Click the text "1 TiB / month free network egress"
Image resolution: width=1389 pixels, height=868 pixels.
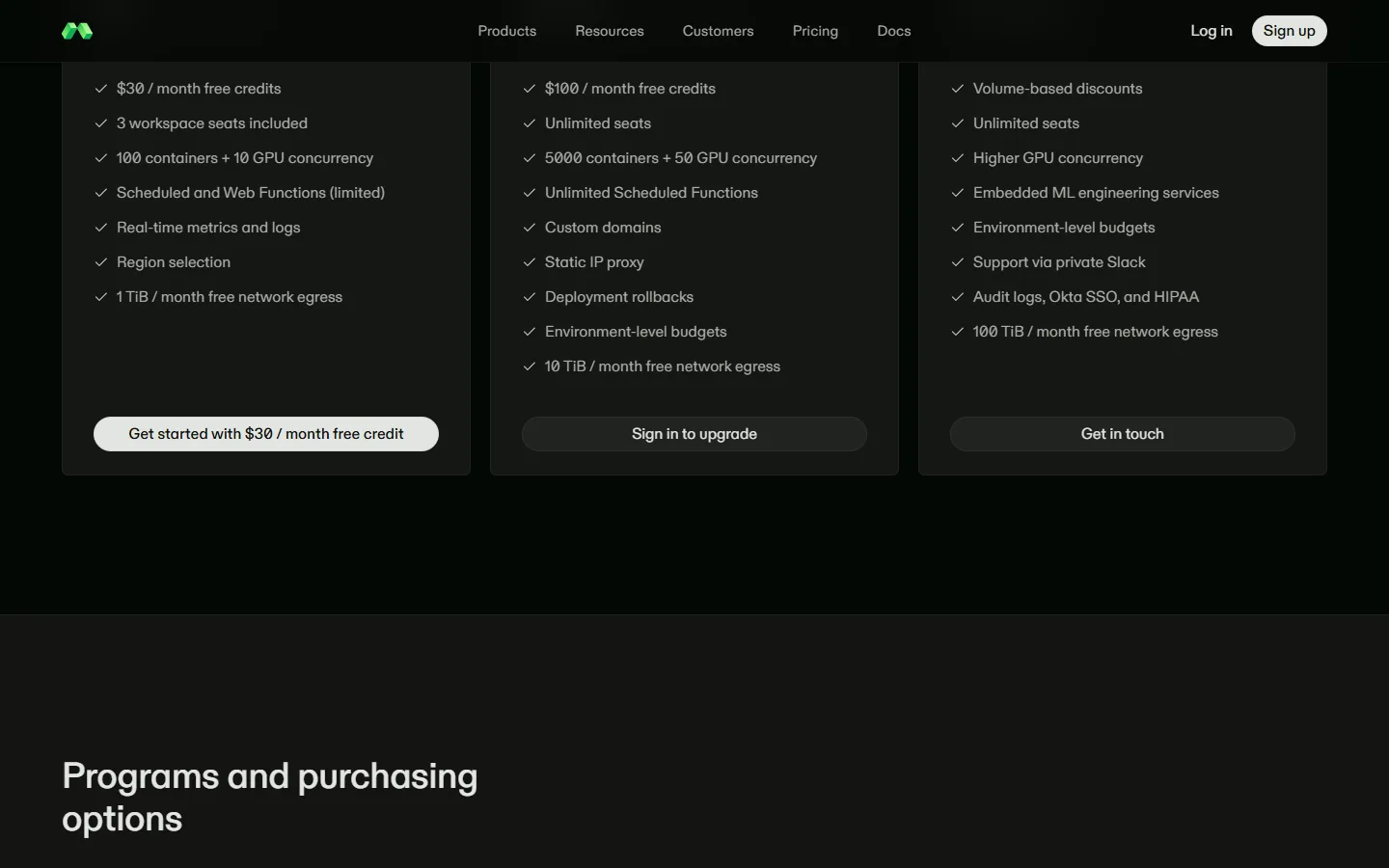click(x=230, y=297)
